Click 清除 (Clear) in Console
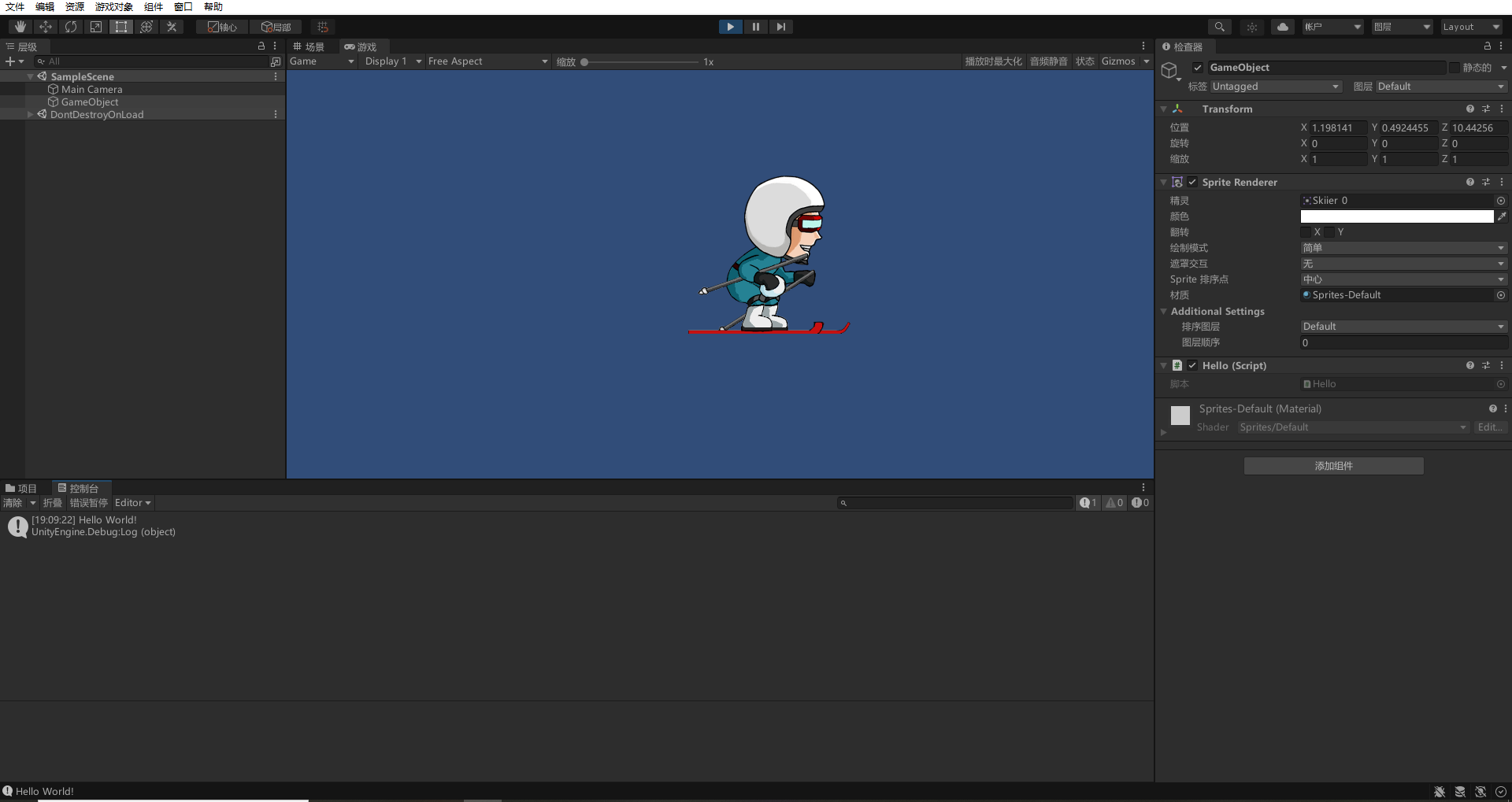1512x802 pixels. [x=13, y=503]
